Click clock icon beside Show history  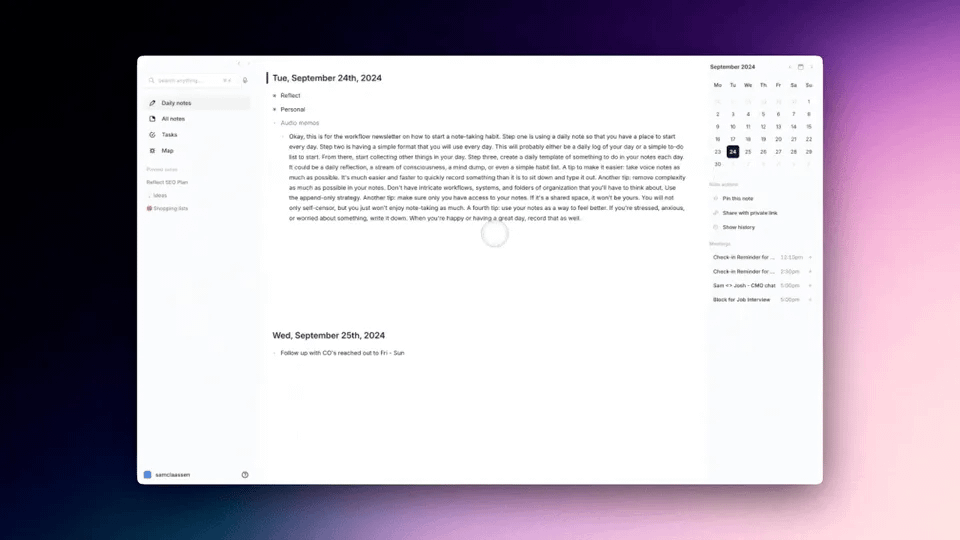716,227
